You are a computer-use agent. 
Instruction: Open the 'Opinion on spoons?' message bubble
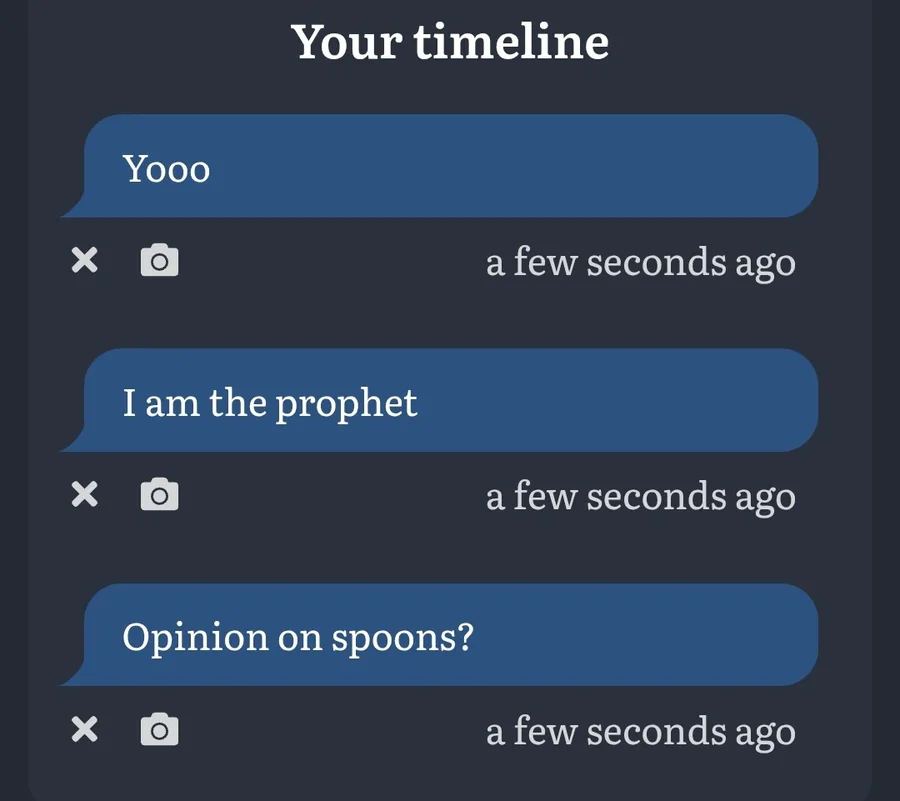[x=440, y=635]
